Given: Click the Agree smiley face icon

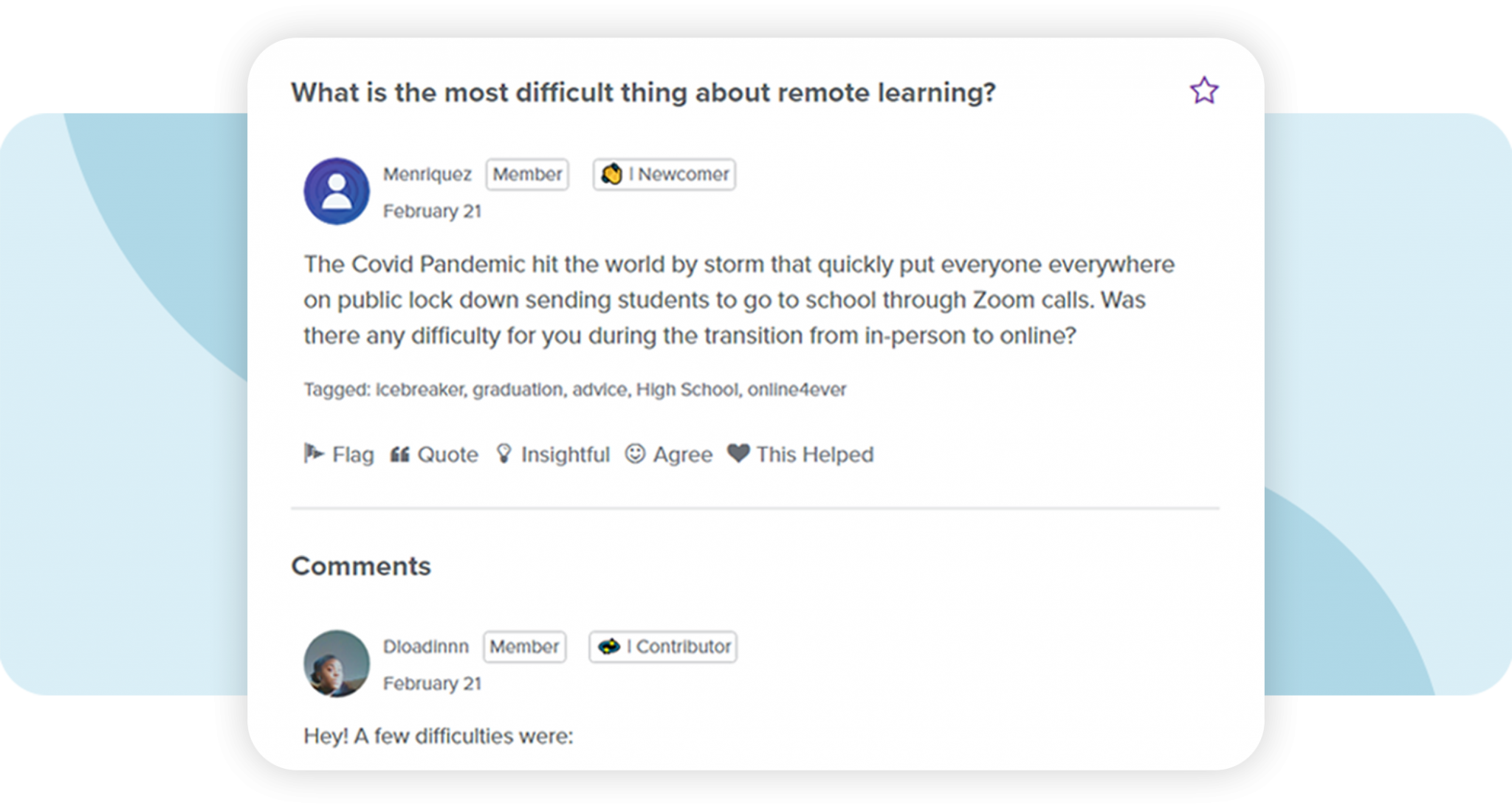Looking at the screenshot, I should tap(635, 454).
